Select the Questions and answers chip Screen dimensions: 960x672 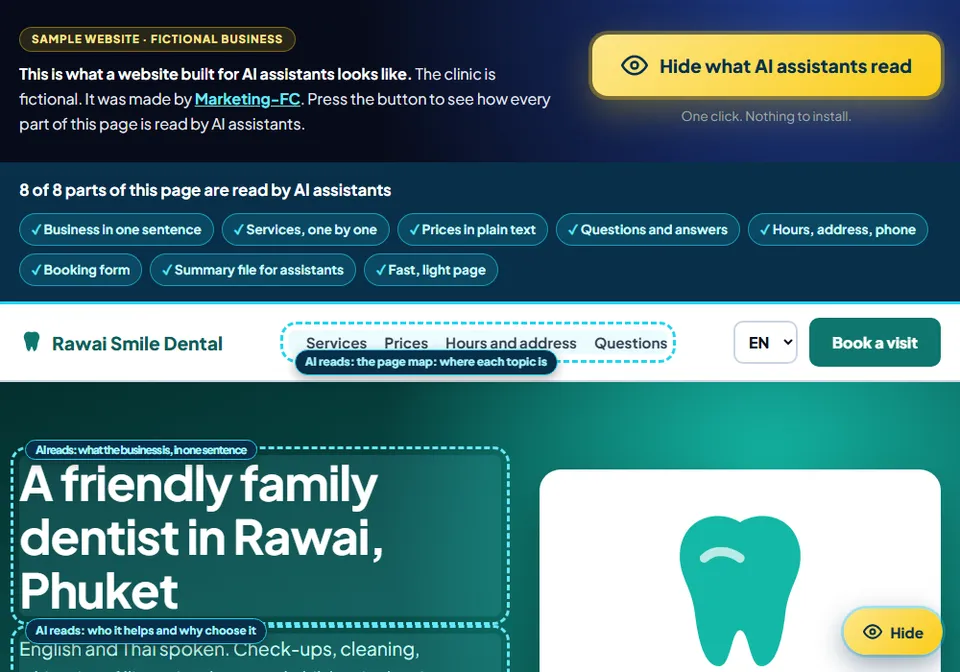(648, 230)
